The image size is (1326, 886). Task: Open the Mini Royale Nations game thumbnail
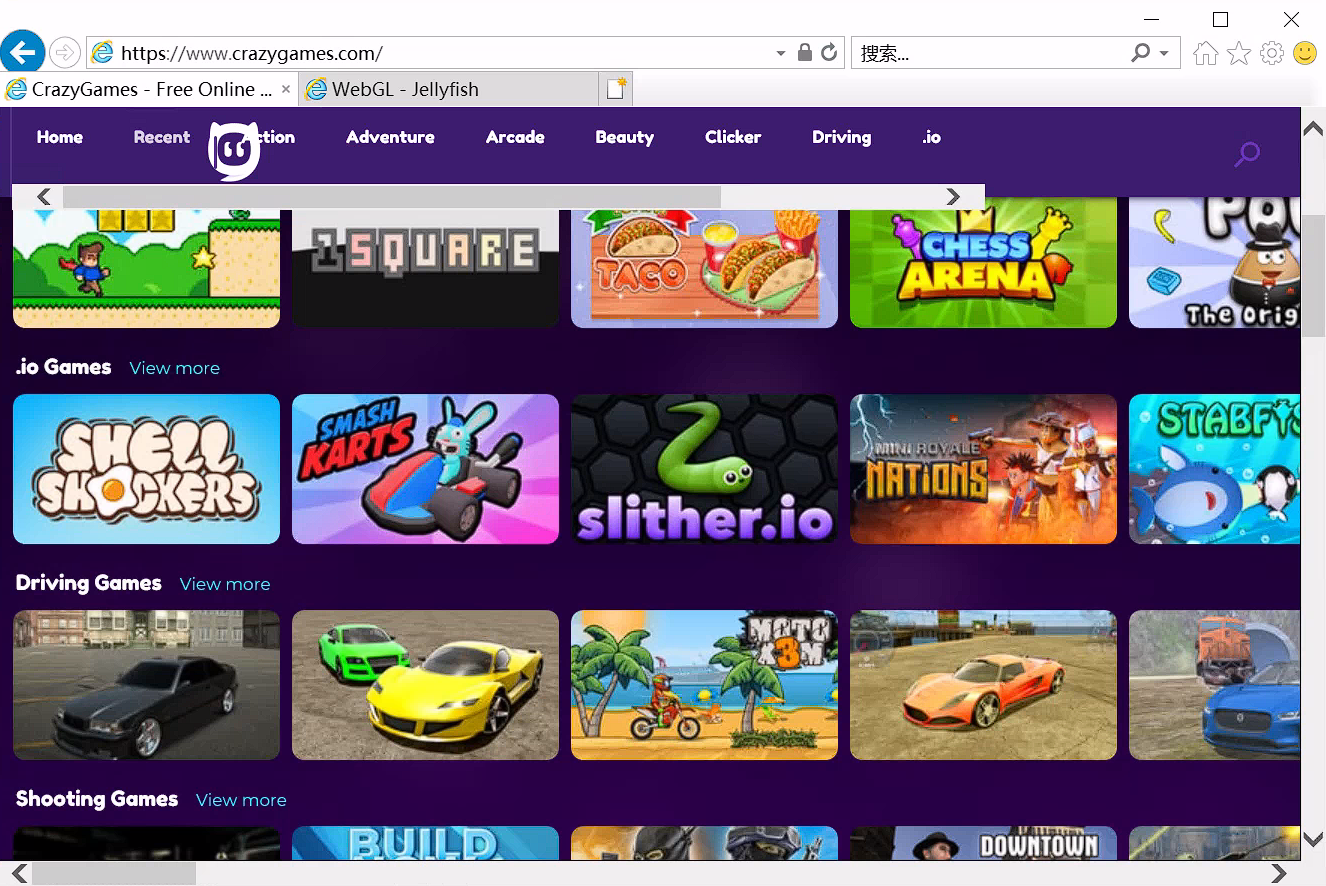point(983,469)
